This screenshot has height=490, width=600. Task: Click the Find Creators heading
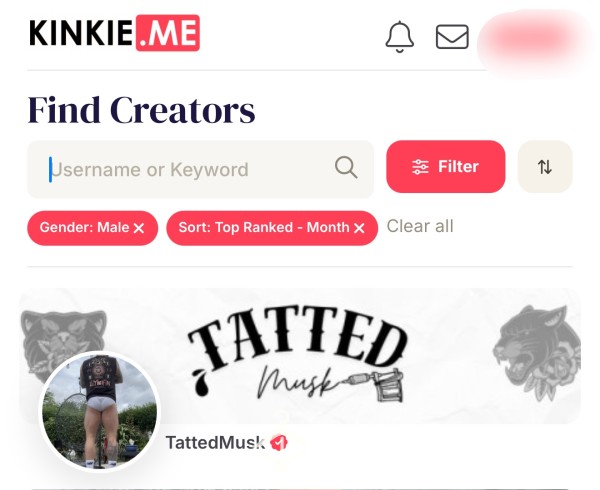[x=142, y=110]
